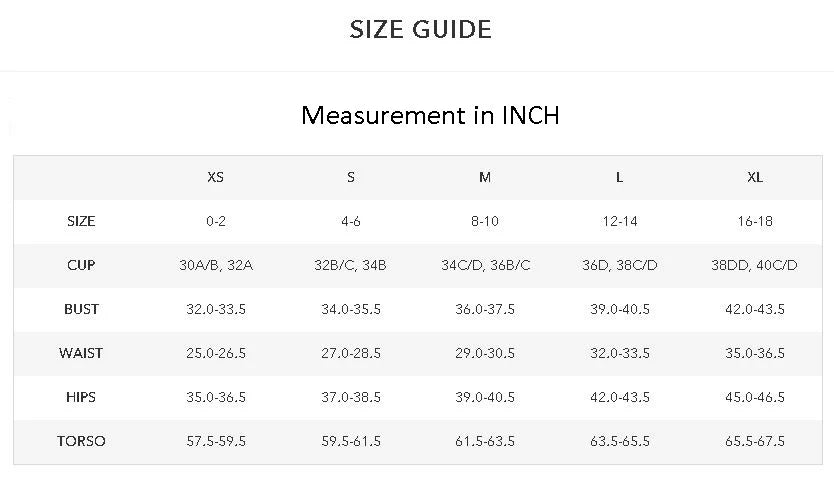Image resolution: width=834 pixels, height=489 pixels.
Task: Click the Measurement in INCH title
Action: tap(430, 115)
